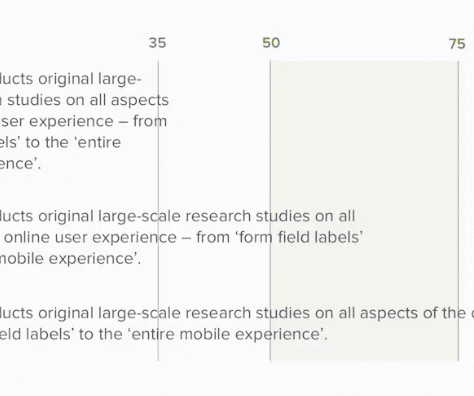The image size is (474, 396).
Task: Click the 'ser experience – from' text line
Action: click(83, 121)
